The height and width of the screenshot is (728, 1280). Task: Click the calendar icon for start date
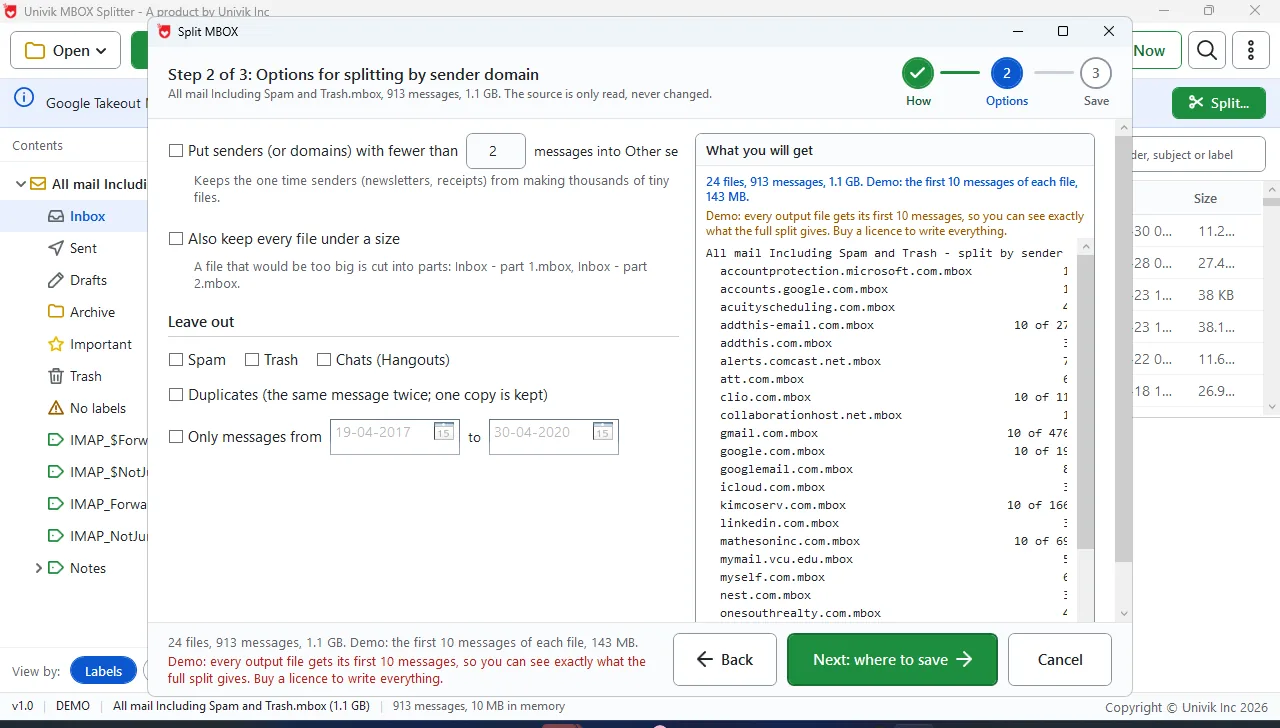click(x=444, y=432)
